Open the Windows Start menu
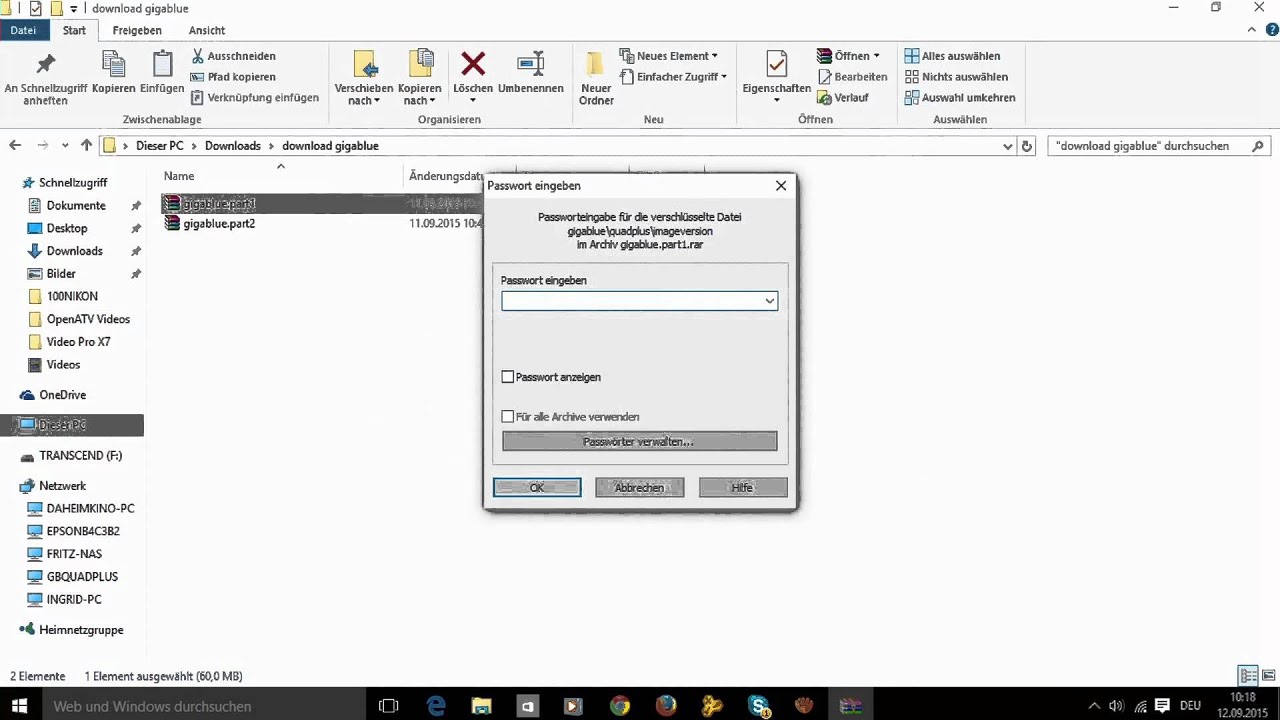The height and width of the screenshot is (720, 1280). pyautogui.click(x=19, y=706)
